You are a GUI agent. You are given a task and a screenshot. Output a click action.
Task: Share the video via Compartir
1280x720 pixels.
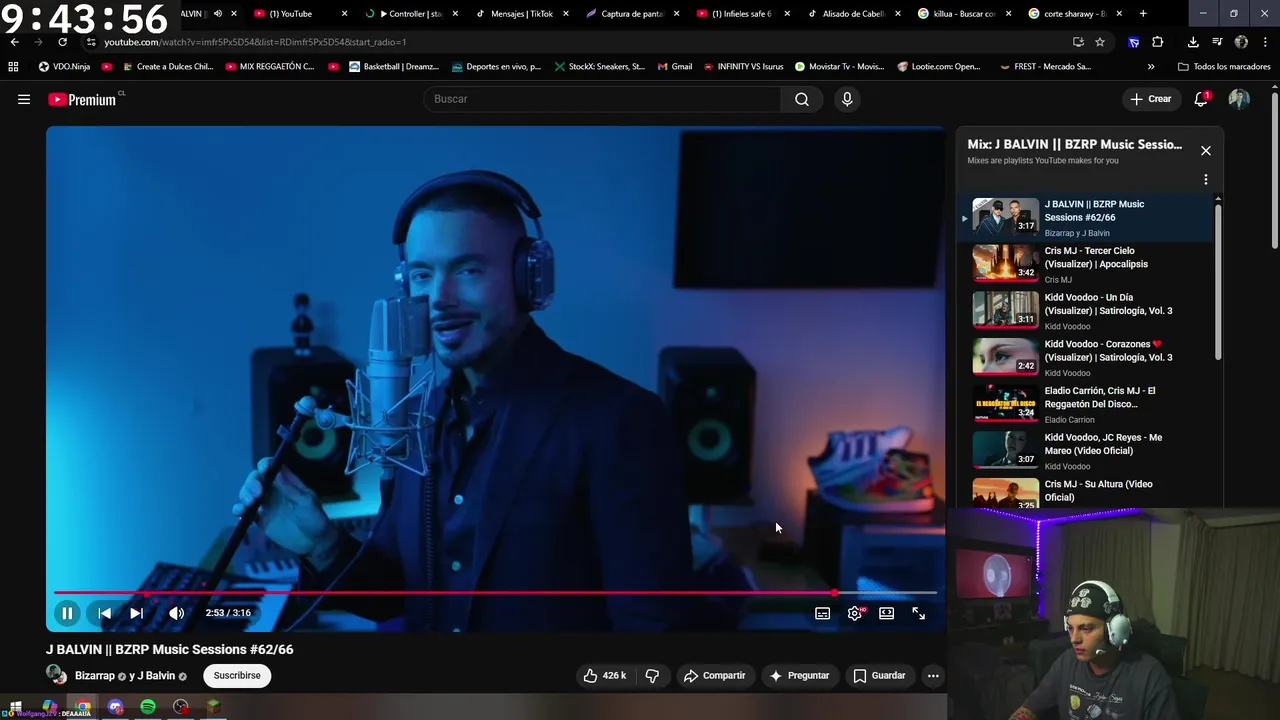point(714,676)
